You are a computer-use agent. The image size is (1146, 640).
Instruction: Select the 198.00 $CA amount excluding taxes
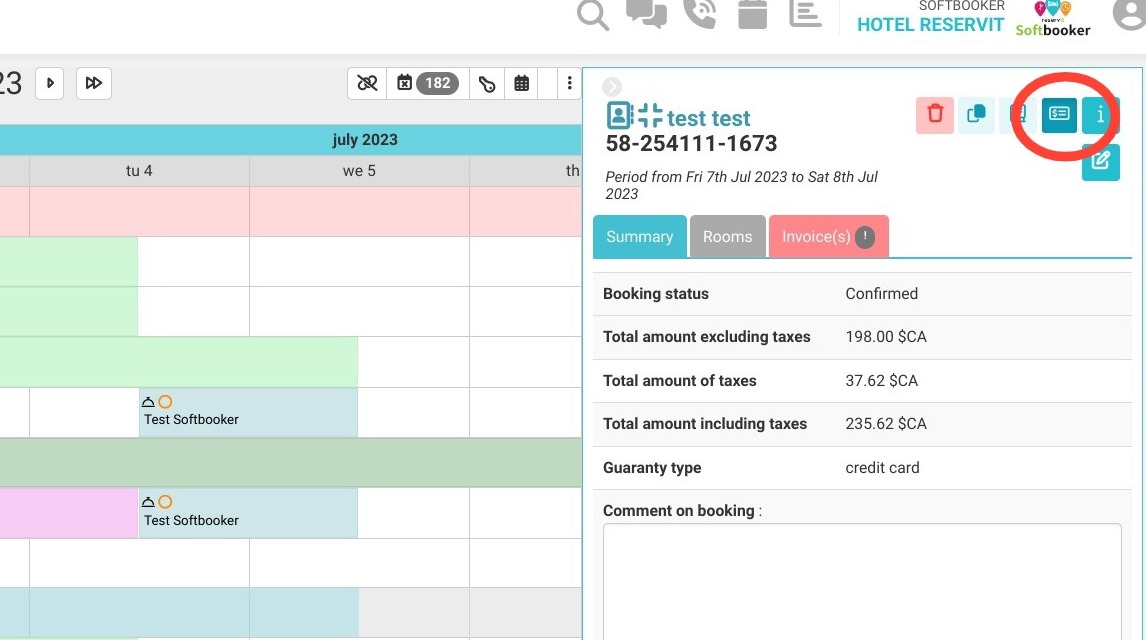point(886,337)
